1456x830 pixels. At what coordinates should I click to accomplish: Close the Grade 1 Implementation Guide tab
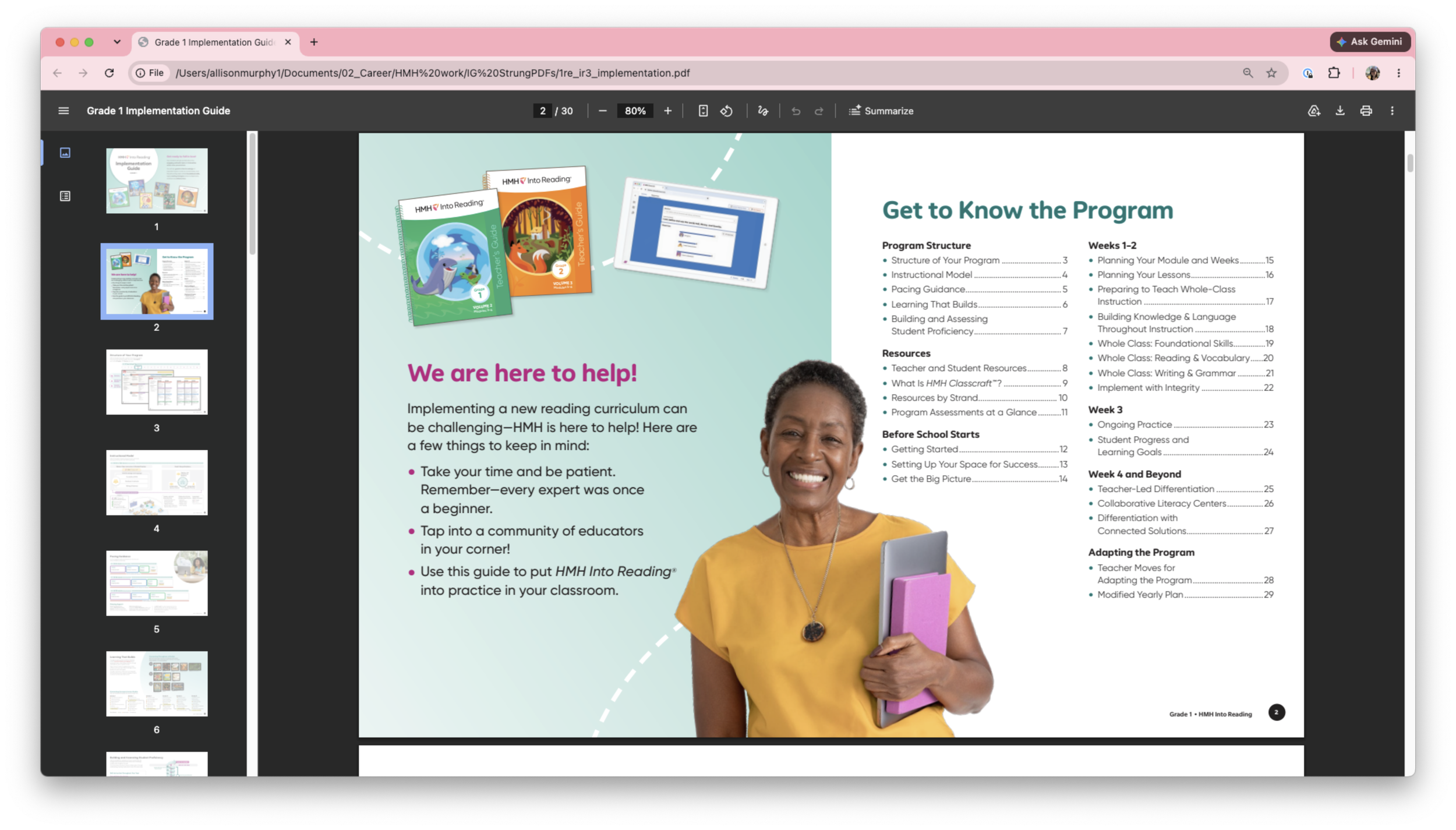coord(288,42)
